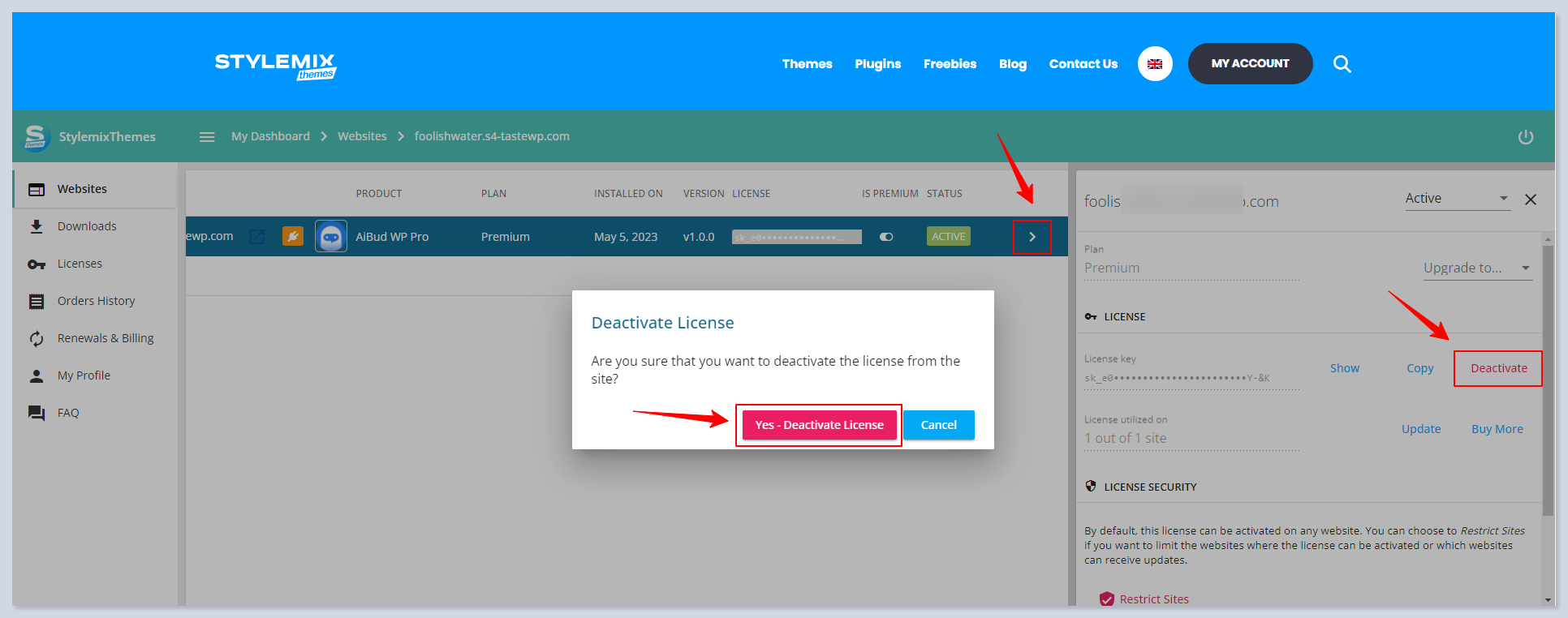Click the license key field in panel
Screen dimensions: 1568x618
click(x=1191, y=378)
